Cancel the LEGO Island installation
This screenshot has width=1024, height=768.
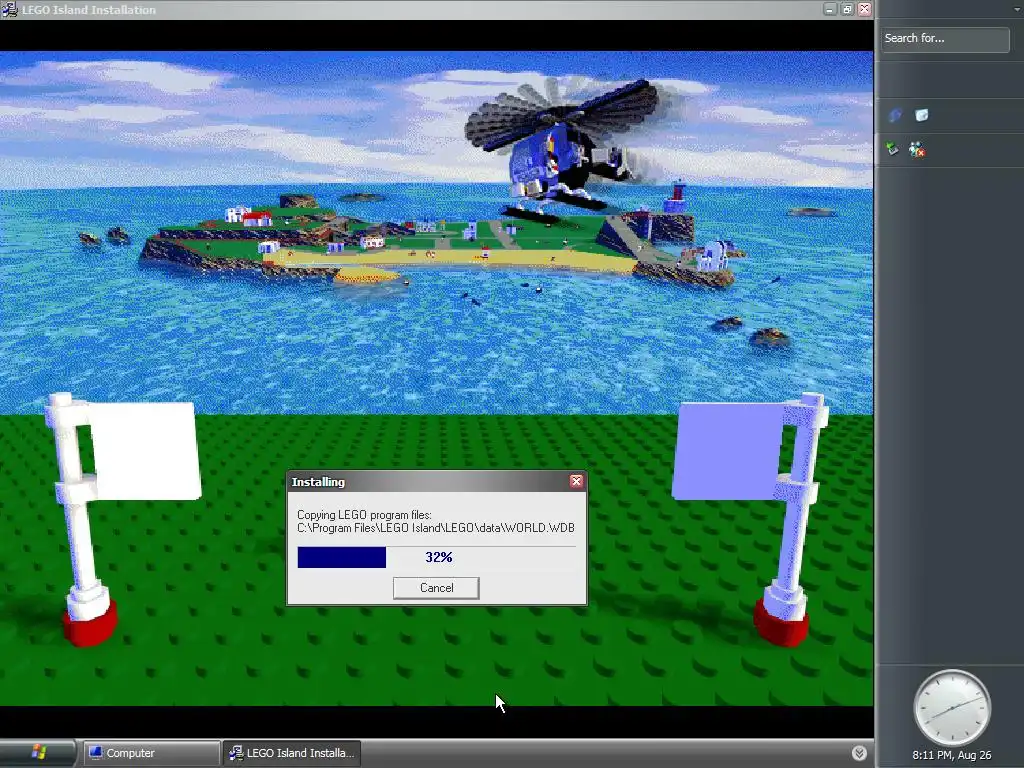pos(436,588)
